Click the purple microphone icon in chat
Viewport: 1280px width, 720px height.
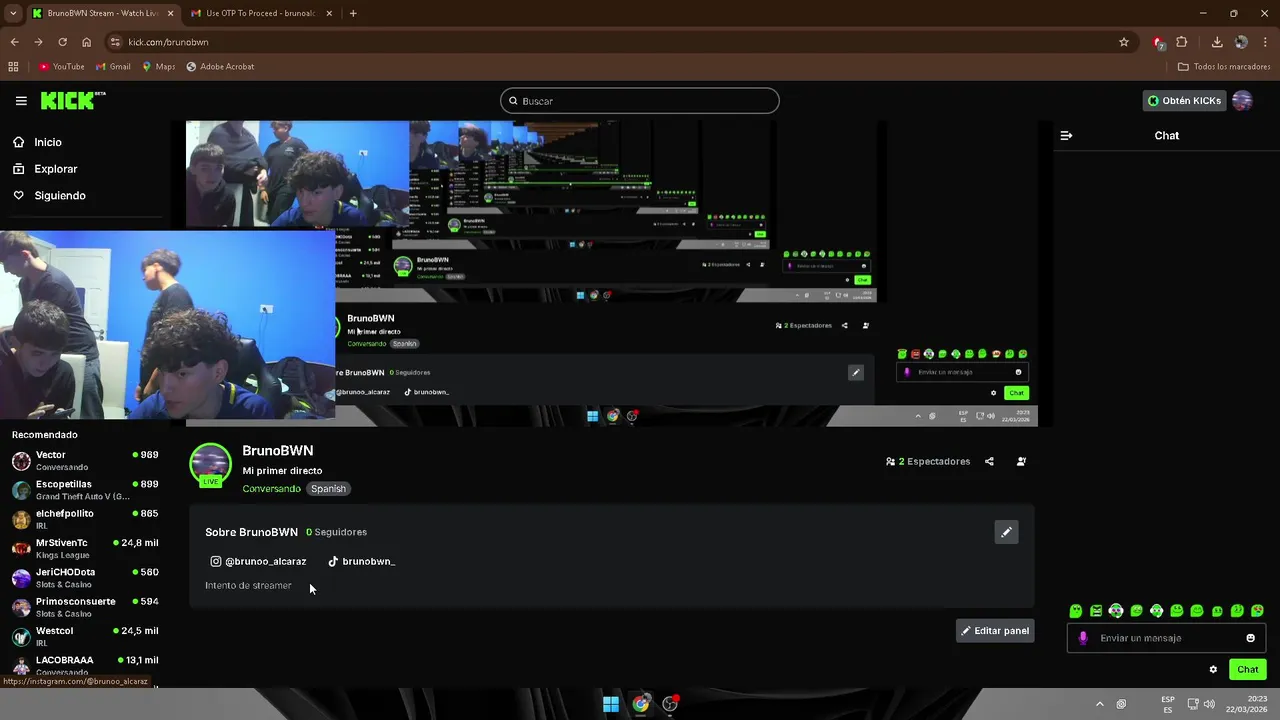pos(1083,638)
